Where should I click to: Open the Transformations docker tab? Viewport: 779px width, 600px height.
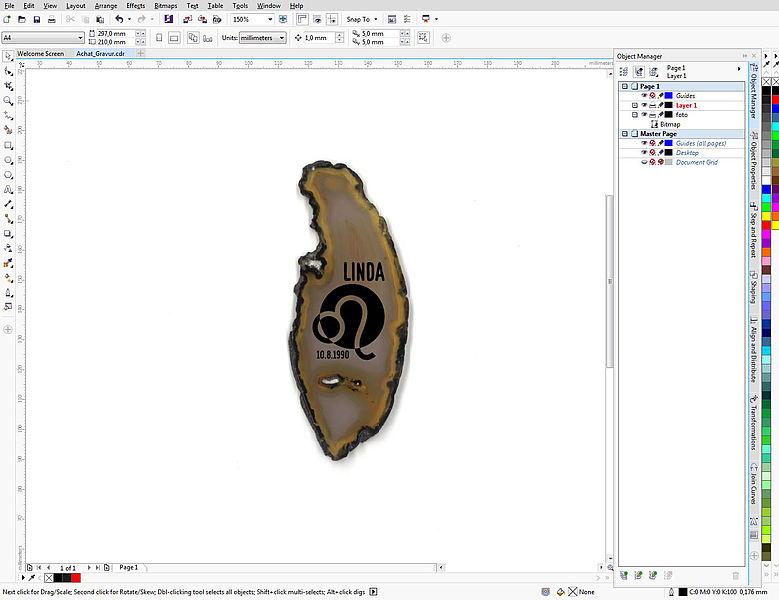click(754, 422)
